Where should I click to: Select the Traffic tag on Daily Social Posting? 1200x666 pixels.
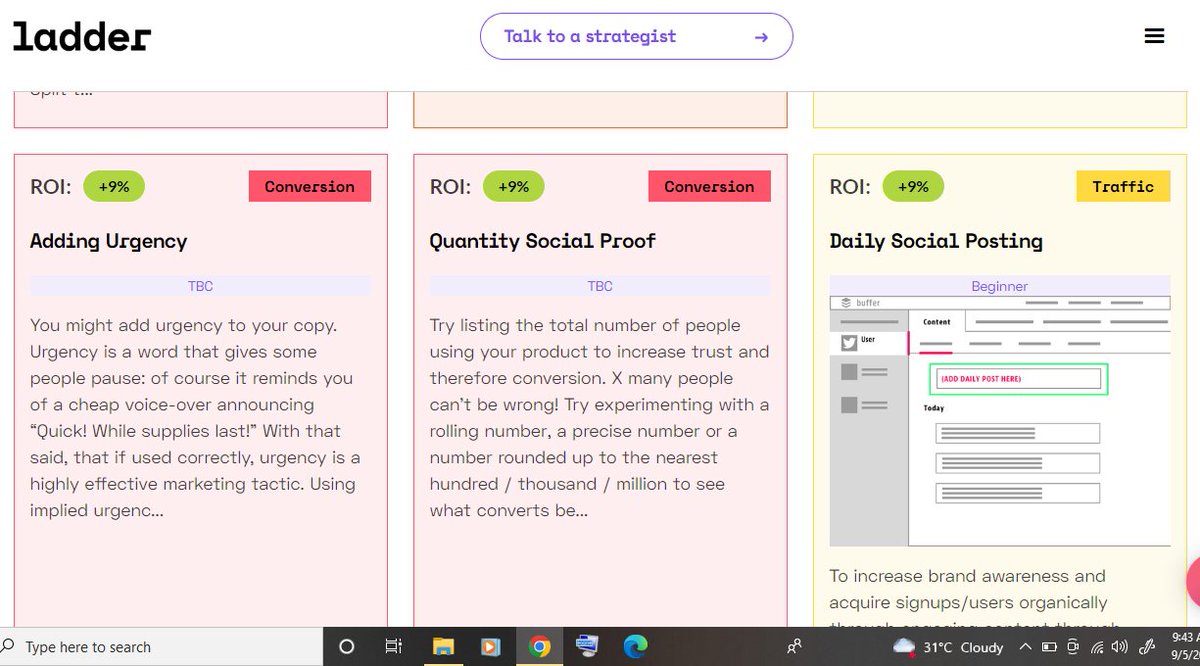click(1123, 186)
